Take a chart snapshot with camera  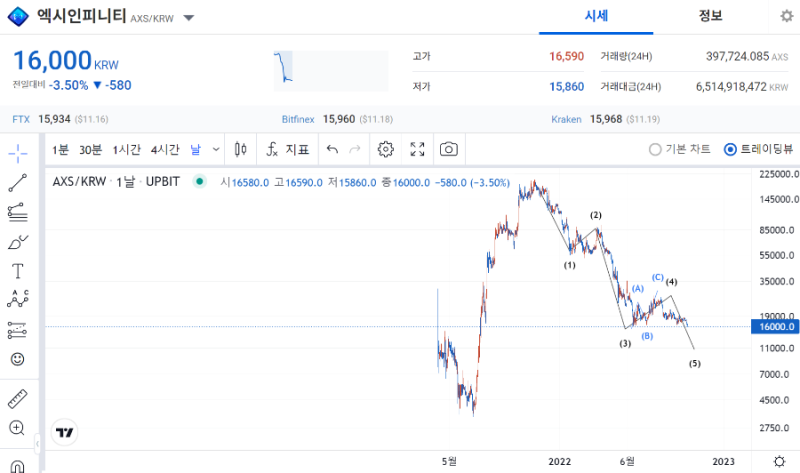tap(449, 149)
